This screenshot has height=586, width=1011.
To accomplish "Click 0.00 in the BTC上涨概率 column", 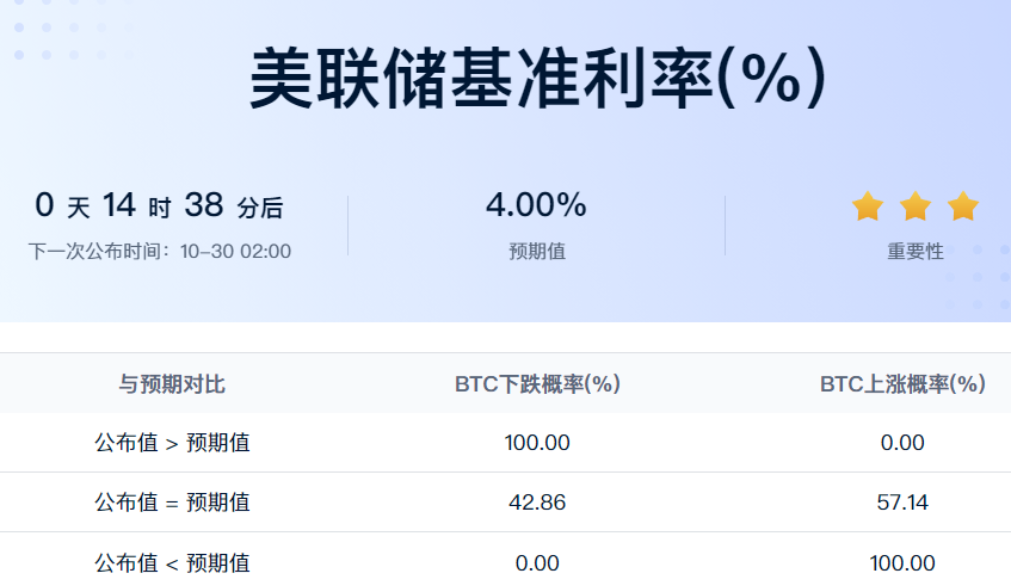I will (x=902, y=443).
